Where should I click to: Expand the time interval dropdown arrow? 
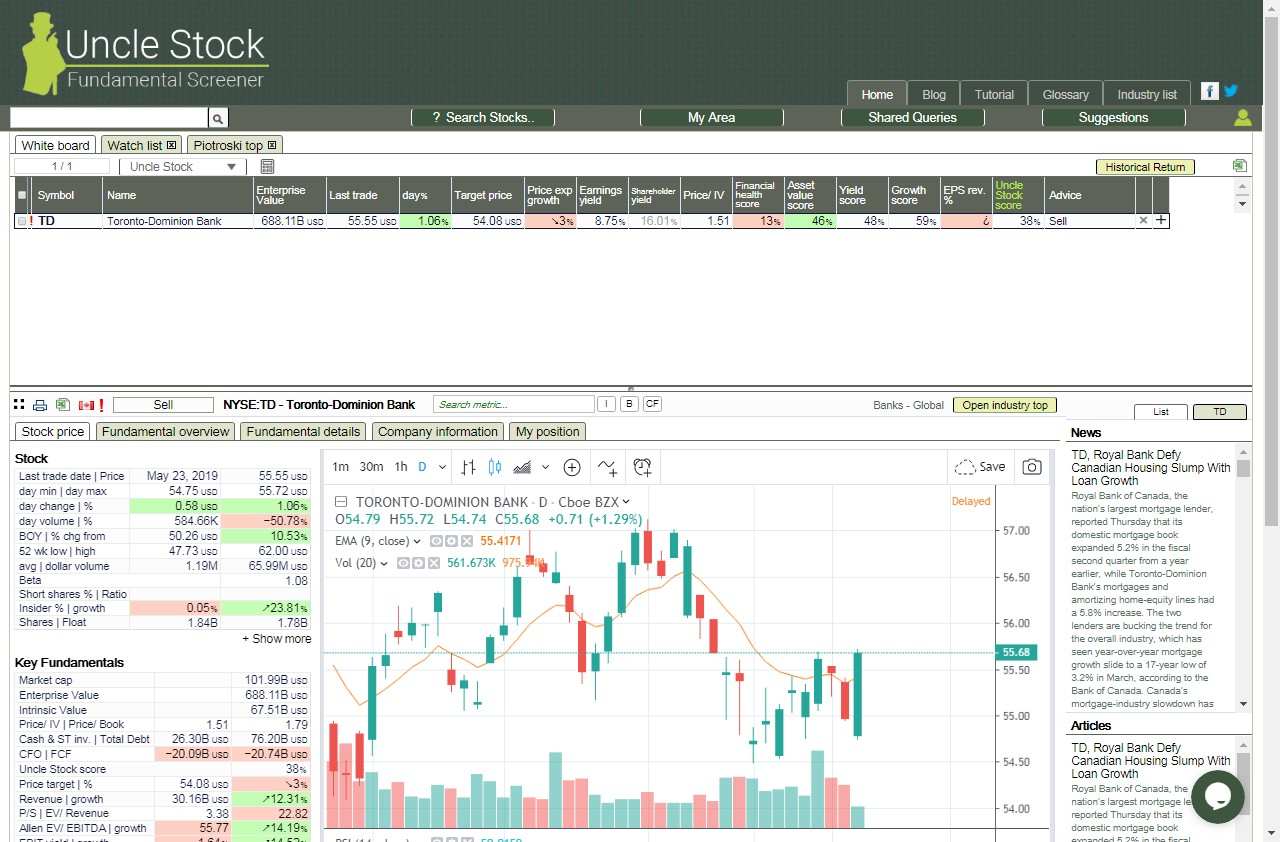click(441, 467)
